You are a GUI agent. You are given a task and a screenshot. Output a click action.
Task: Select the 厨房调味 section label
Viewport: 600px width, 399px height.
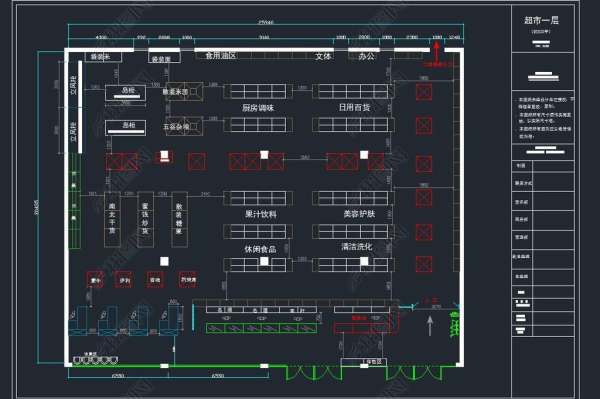[258, 108]
